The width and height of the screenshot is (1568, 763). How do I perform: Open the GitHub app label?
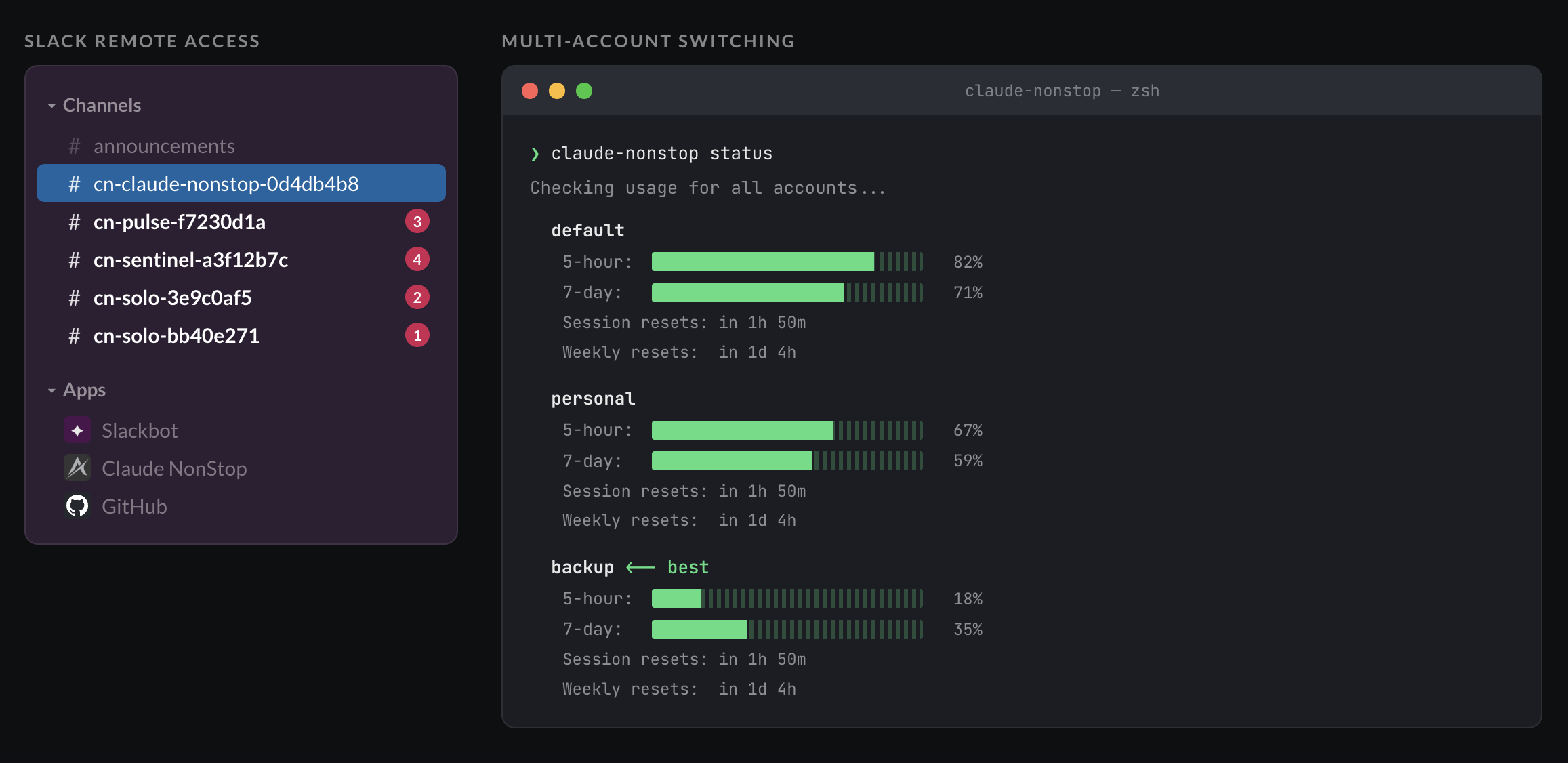point(134,506)
